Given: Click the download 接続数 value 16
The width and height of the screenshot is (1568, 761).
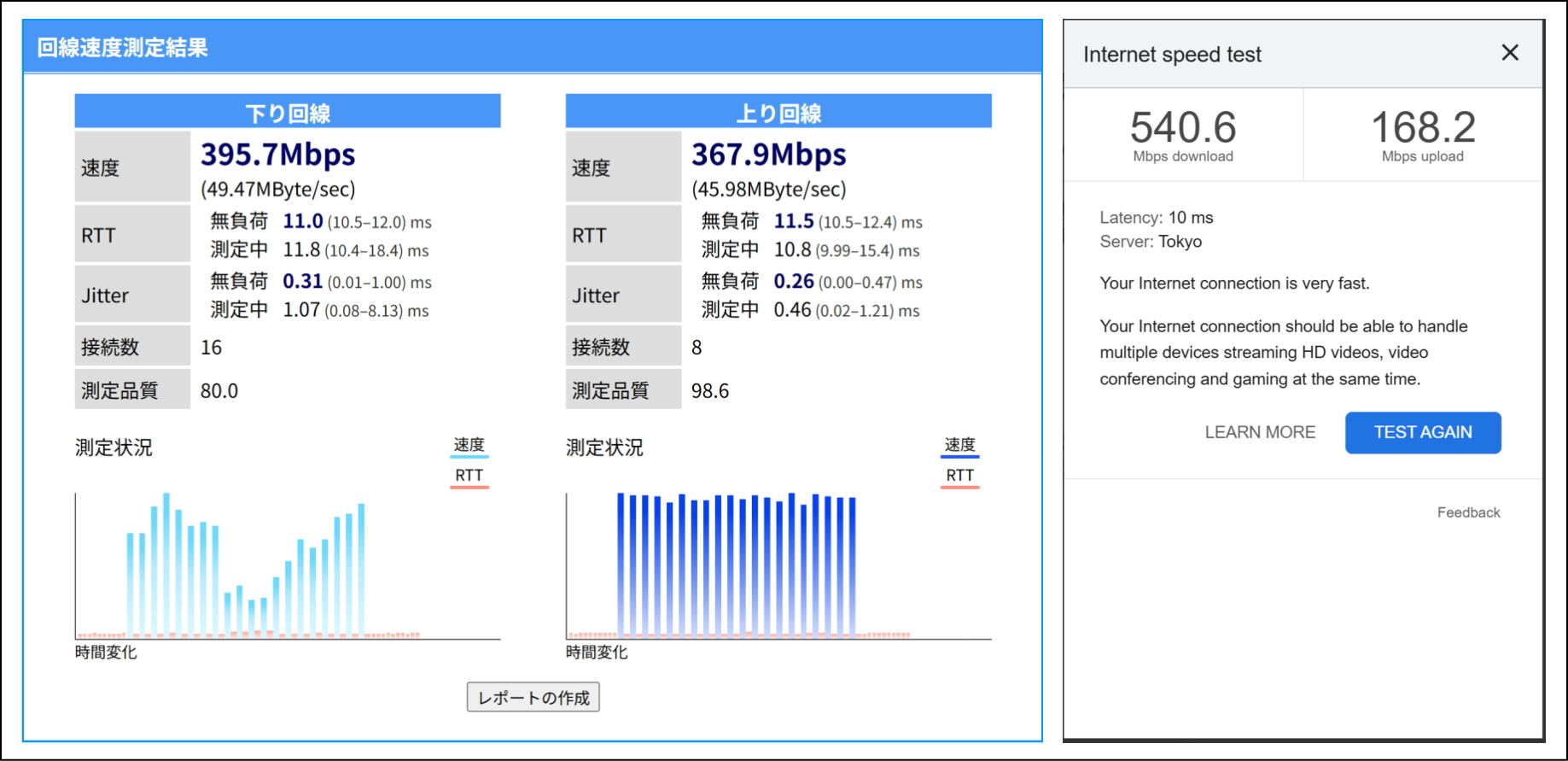Looking at the screenshot, I should point(211,347).
